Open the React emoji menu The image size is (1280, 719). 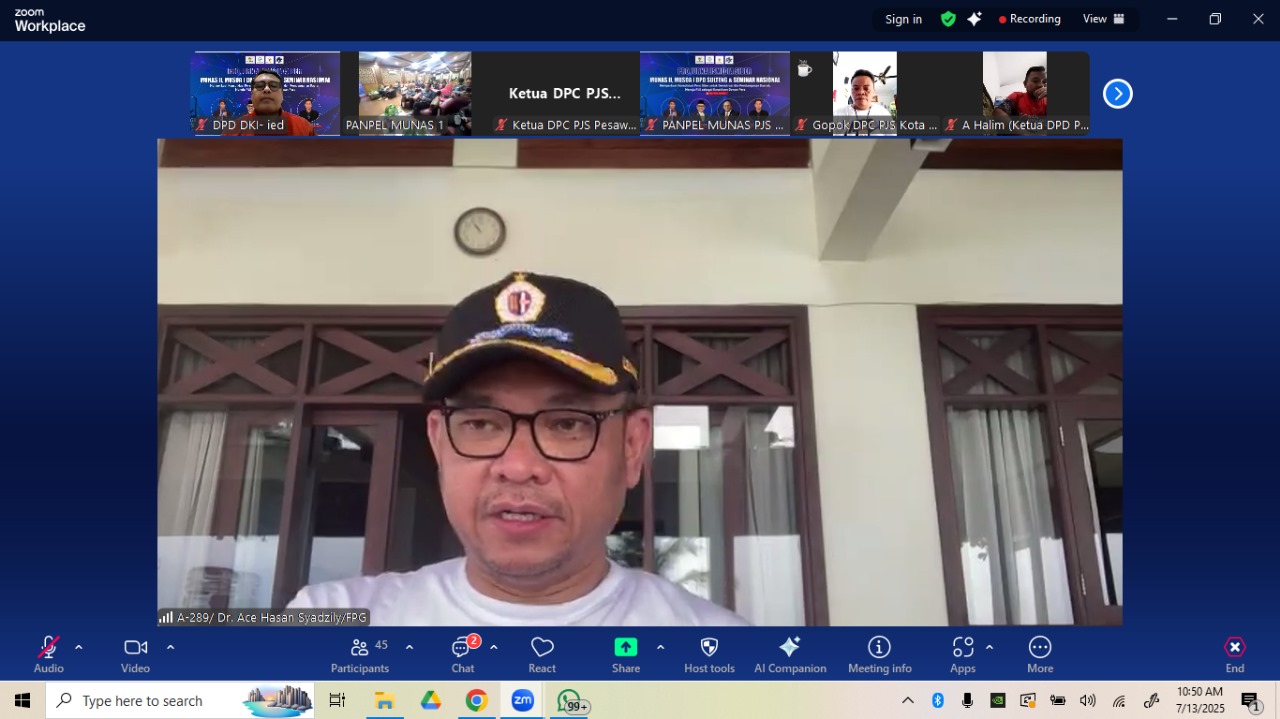(542, 654)
